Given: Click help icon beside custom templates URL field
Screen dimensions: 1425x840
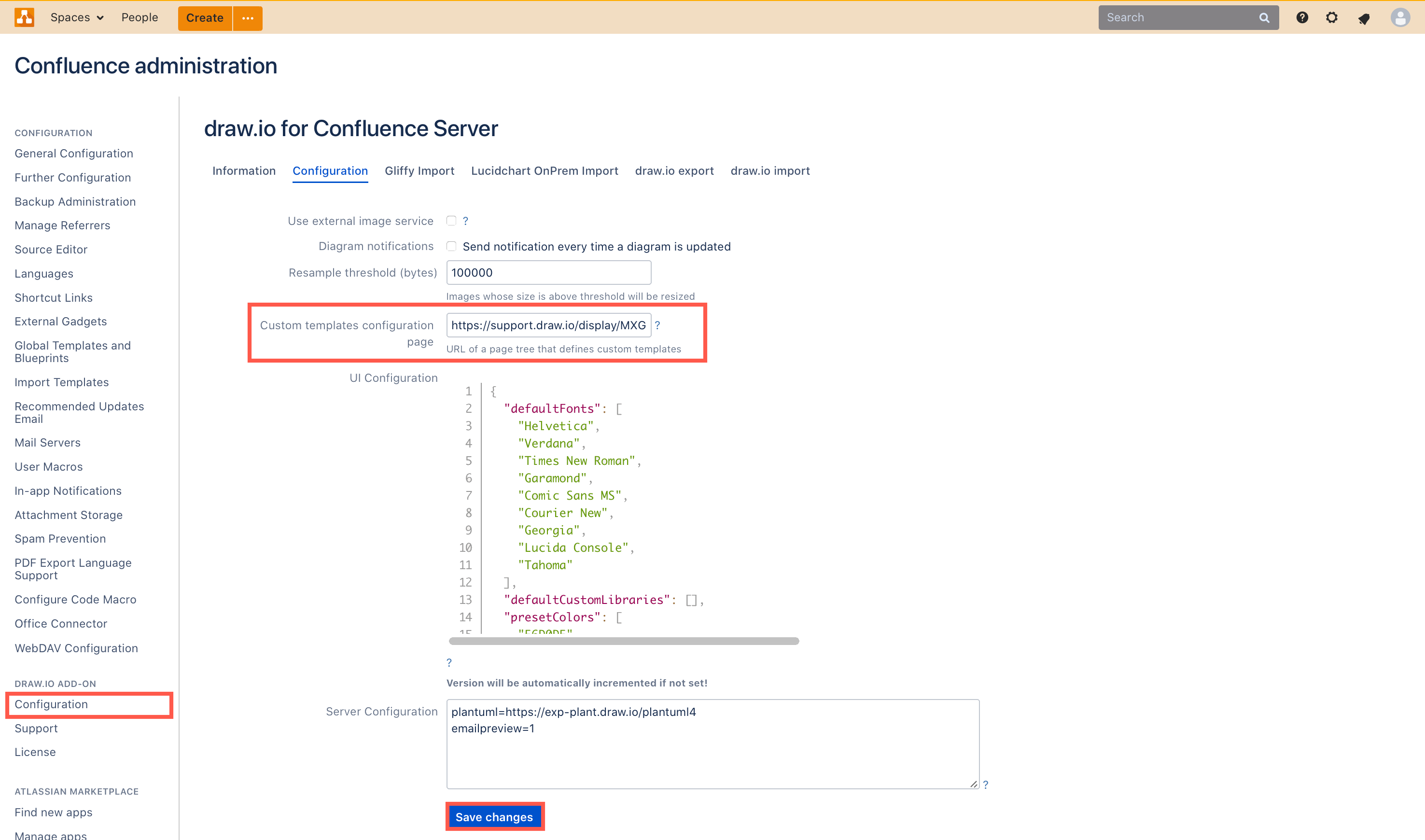Looking at the screenshot, I should [658, 325].
